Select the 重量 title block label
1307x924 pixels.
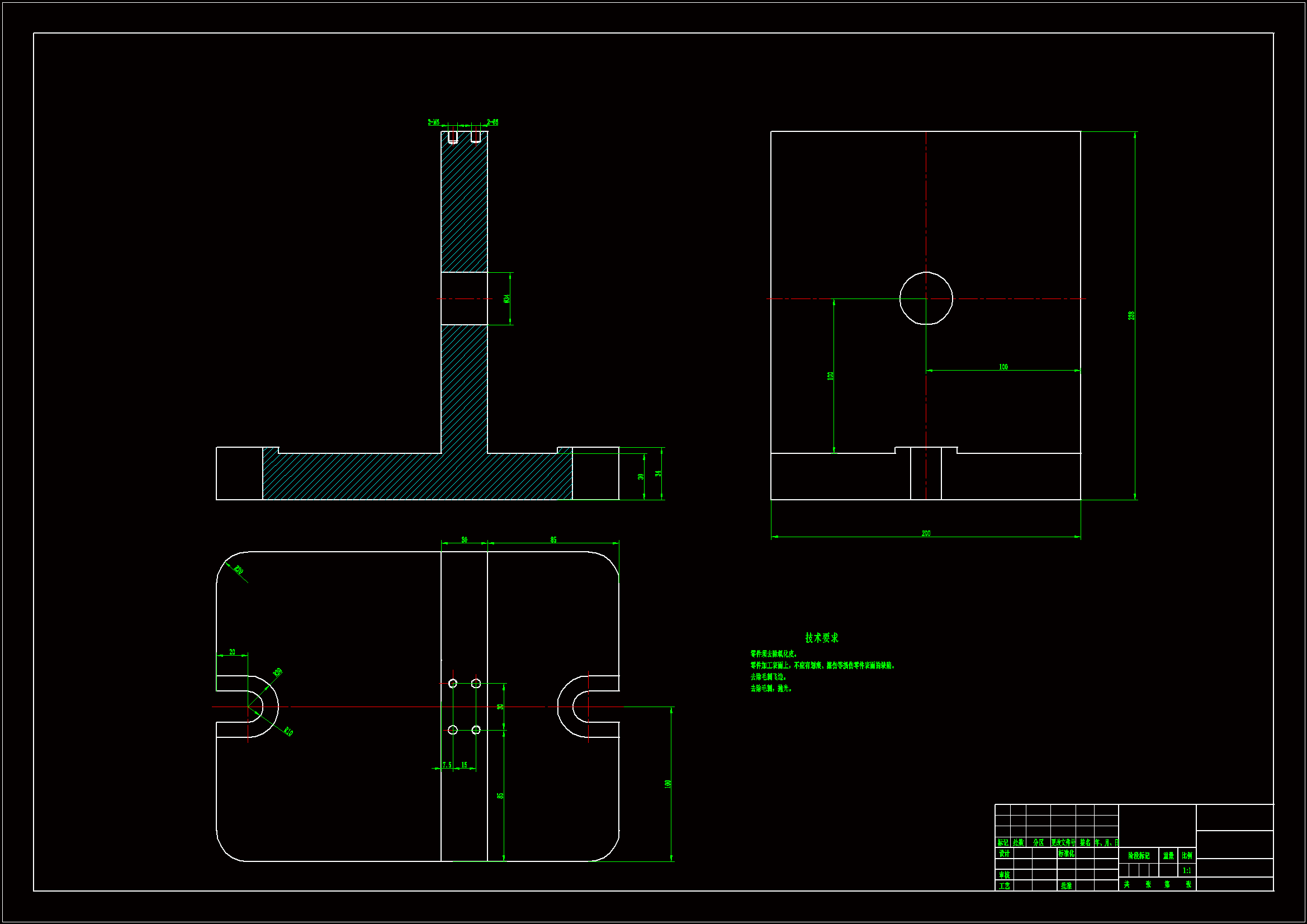pyautogui.click(x=1168, y=856)
